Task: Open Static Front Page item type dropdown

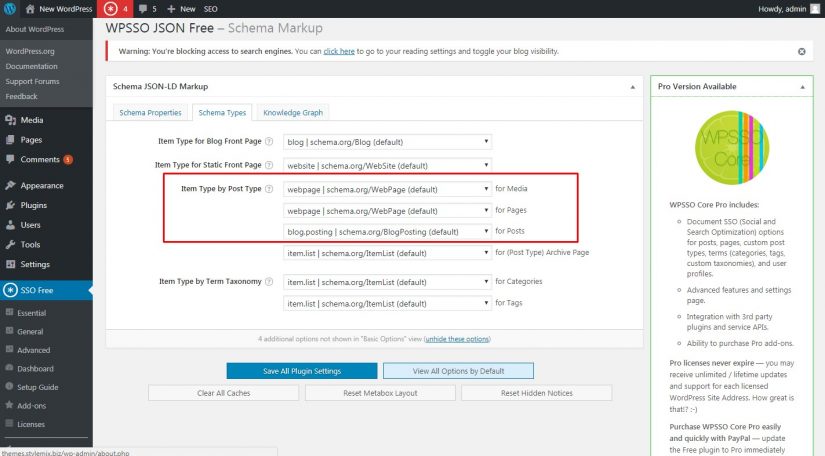Action: 387,166
